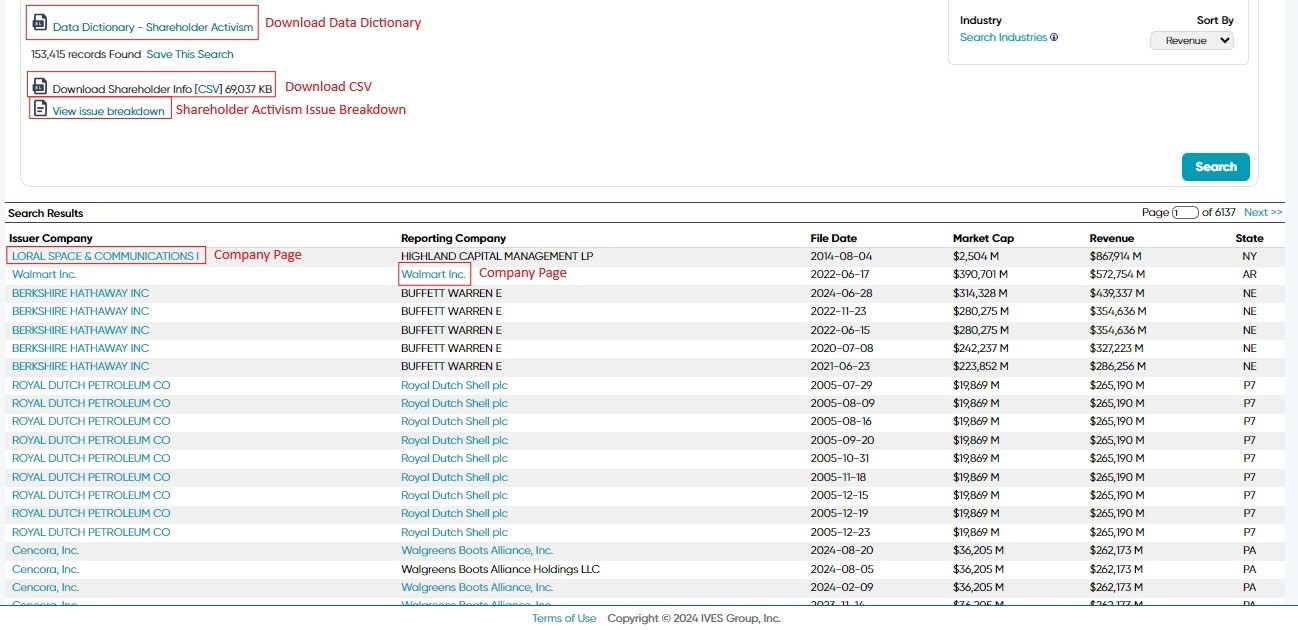Click the teal Search button
Viewport: 1298px width, 630px height.
pos(1216,167)
